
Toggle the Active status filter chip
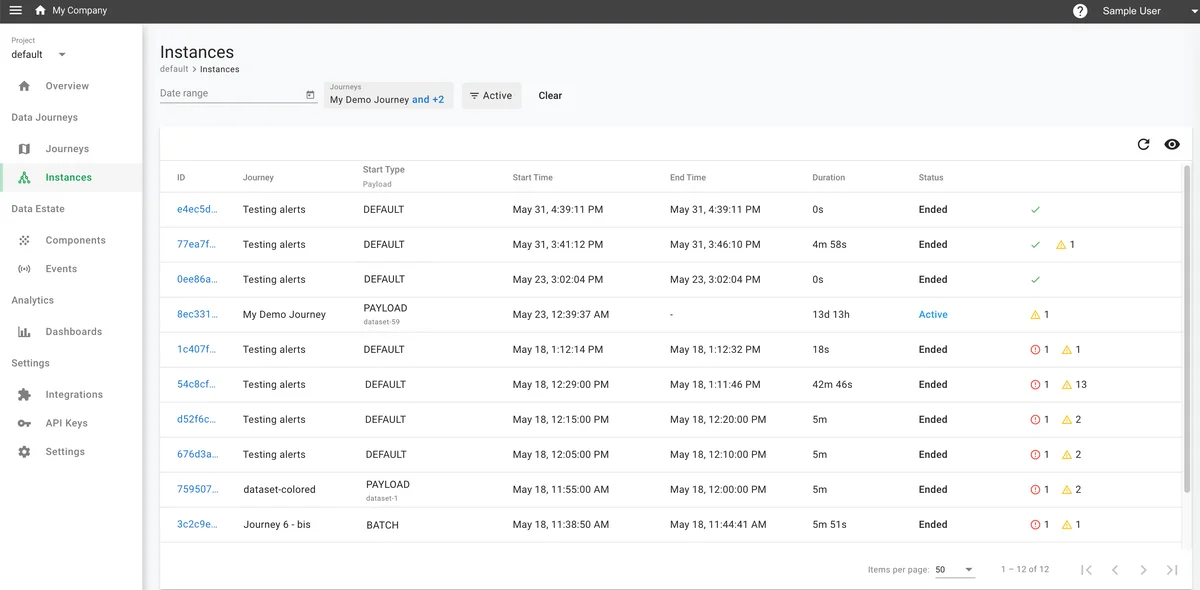491,95
